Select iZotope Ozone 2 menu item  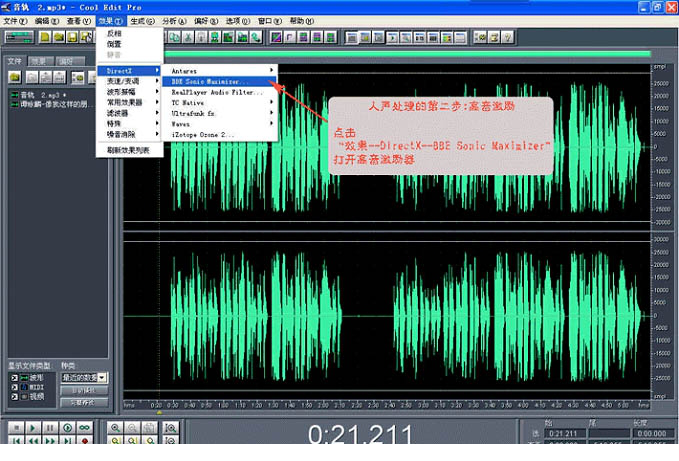[x=220, y=135]
